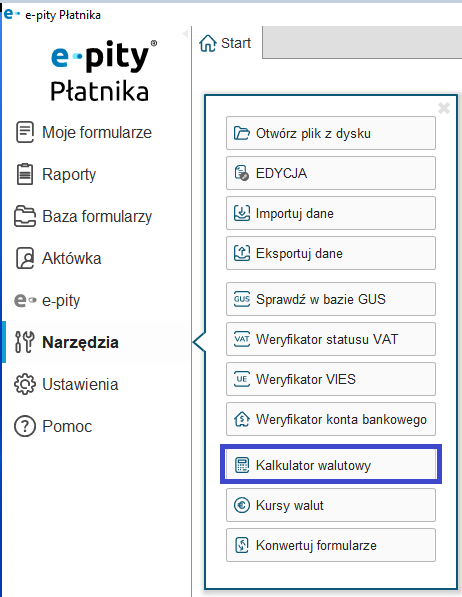The image size is (462, 597).
Task: Collapse the sidebar with the small arrow
Action: pyautogui.click(x=185, y=34)
